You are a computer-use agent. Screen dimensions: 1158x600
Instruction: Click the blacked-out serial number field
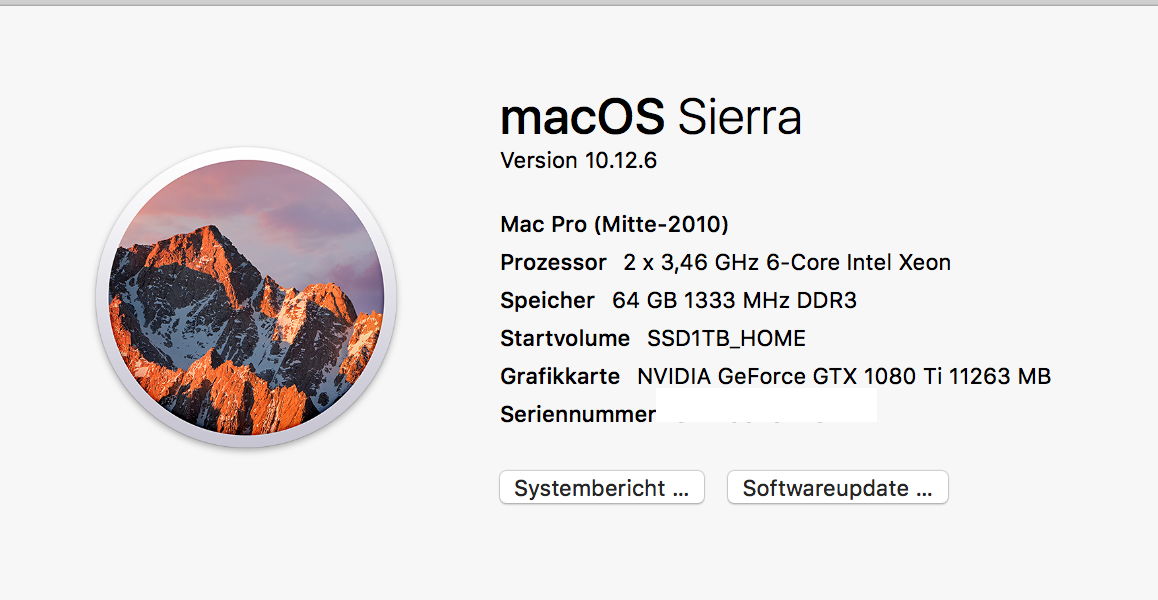tap(766, 405)
